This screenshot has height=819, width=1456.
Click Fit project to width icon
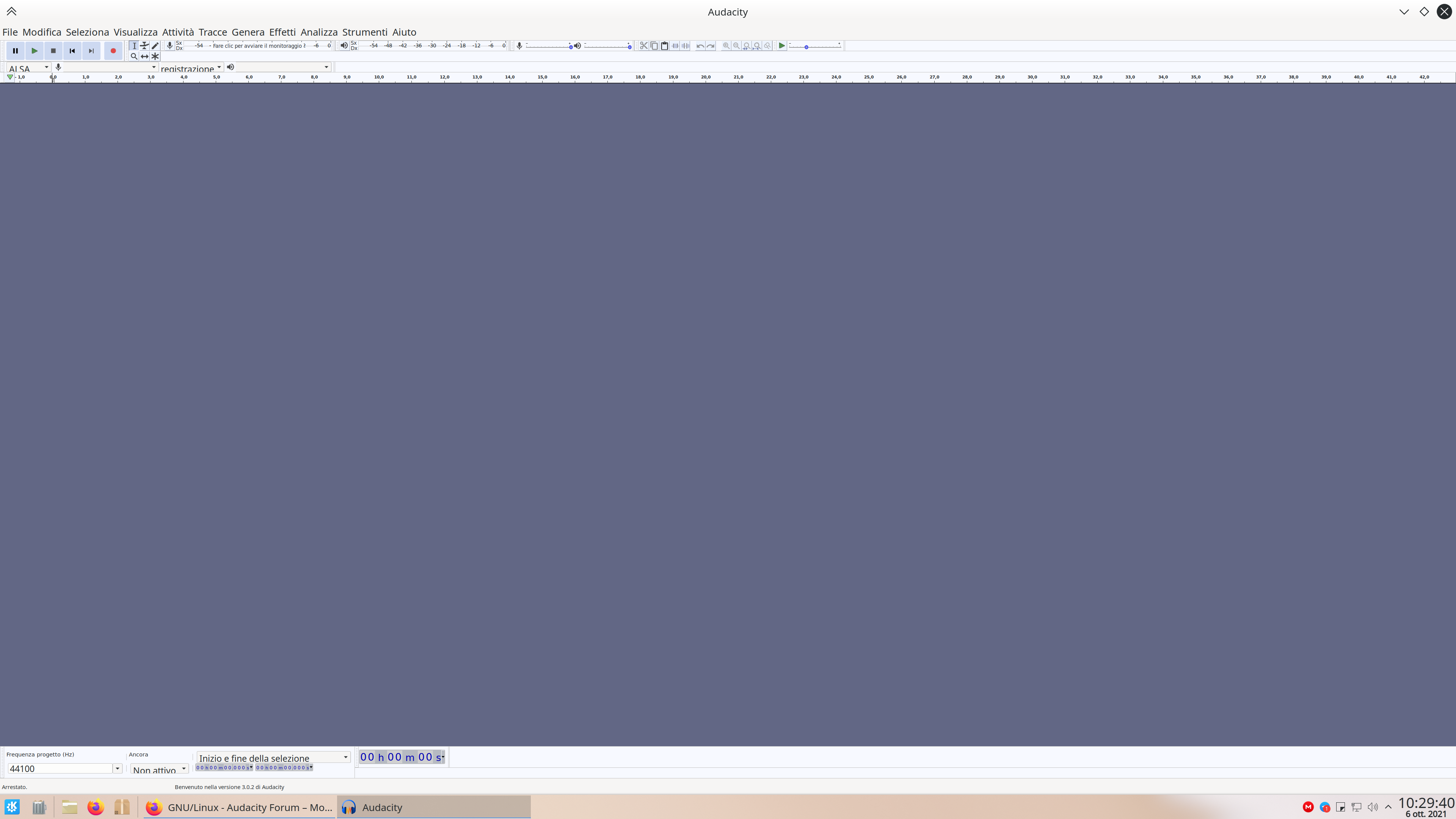757,46
